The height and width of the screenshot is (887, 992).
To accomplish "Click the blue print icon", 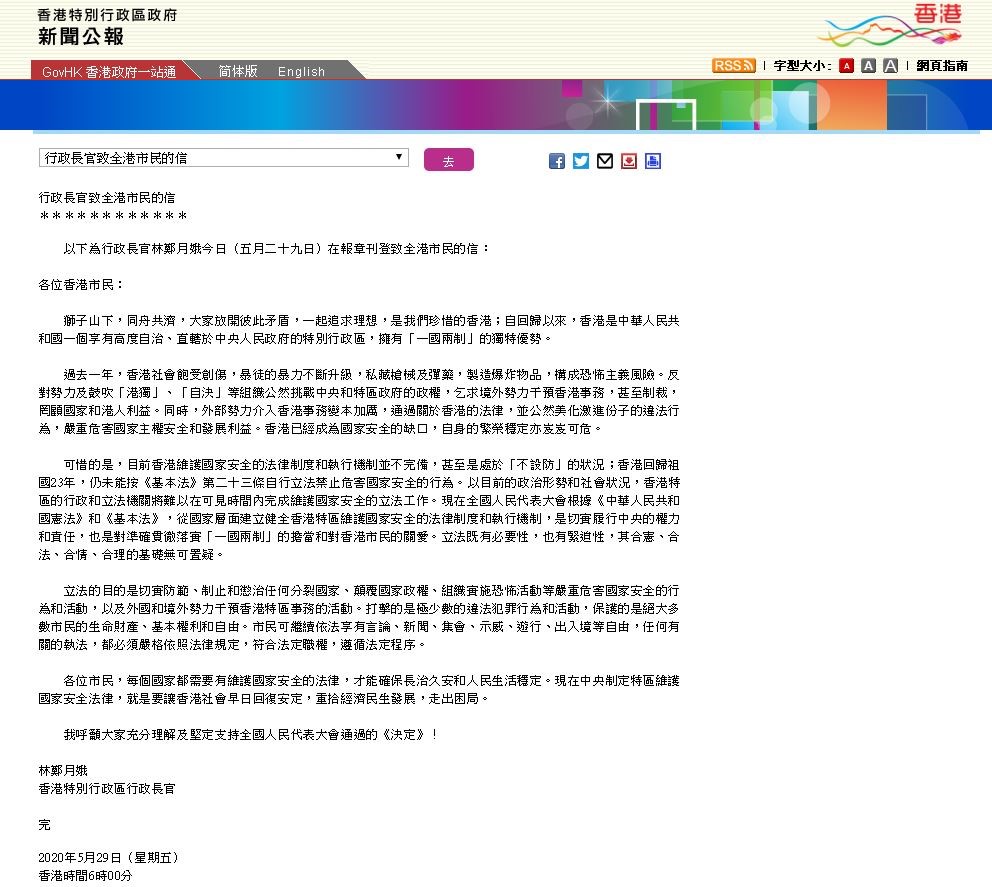I will tap(653, 161).
